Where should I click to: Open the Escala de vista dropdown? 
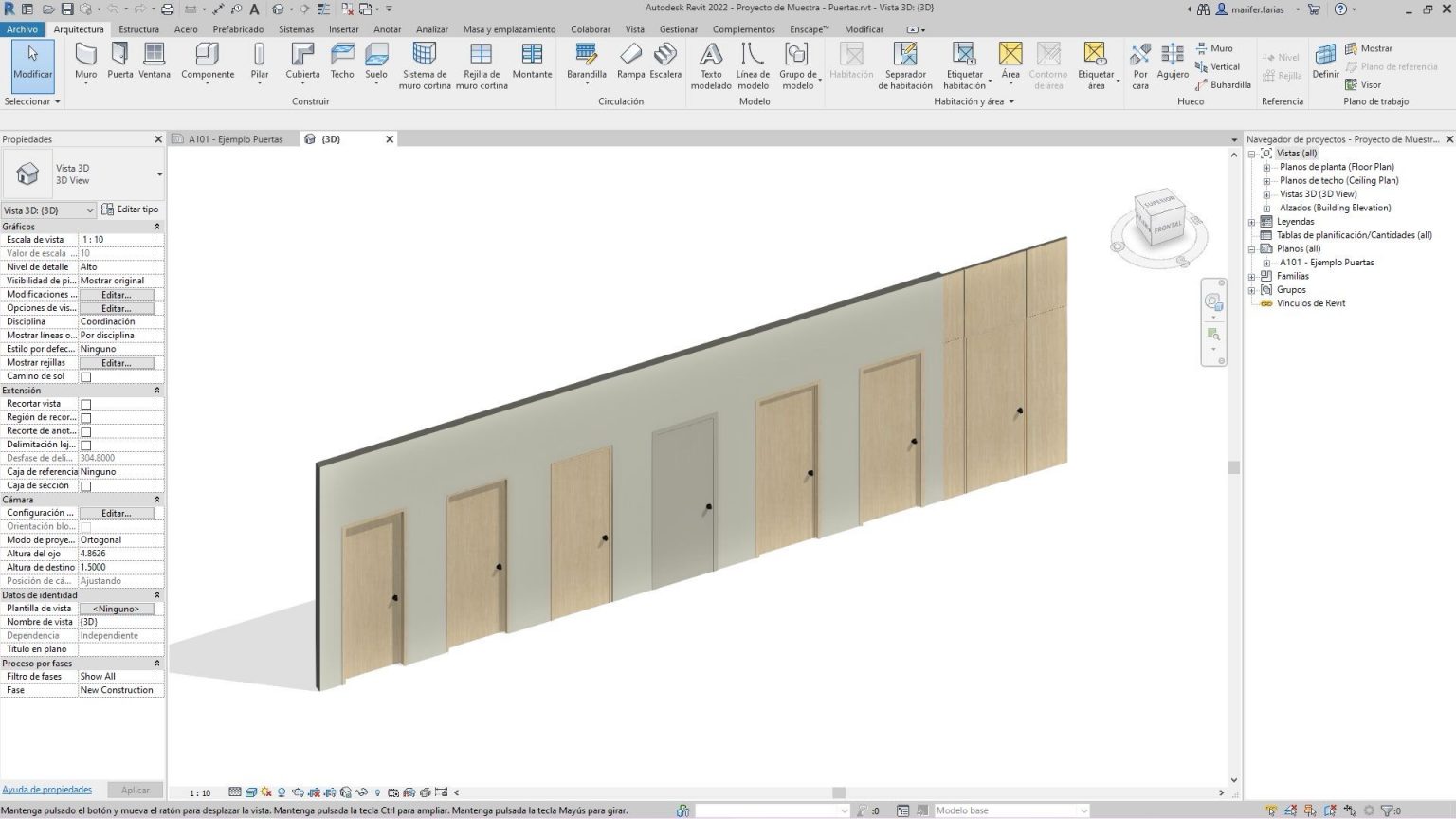[x=120, y=239]
